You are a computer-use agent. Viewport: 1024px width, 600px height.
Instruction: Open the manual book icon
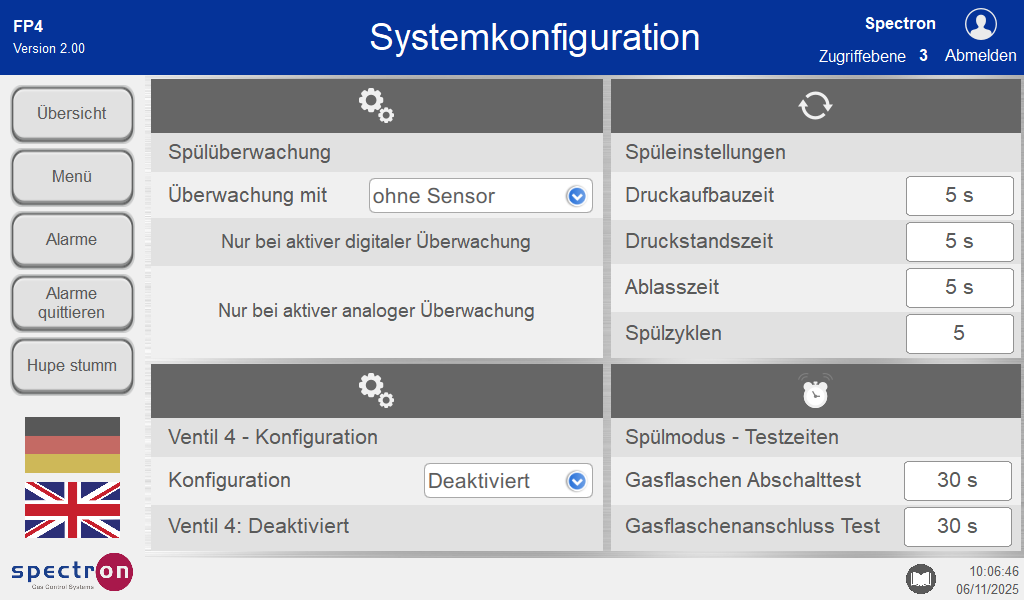[920, 578]
